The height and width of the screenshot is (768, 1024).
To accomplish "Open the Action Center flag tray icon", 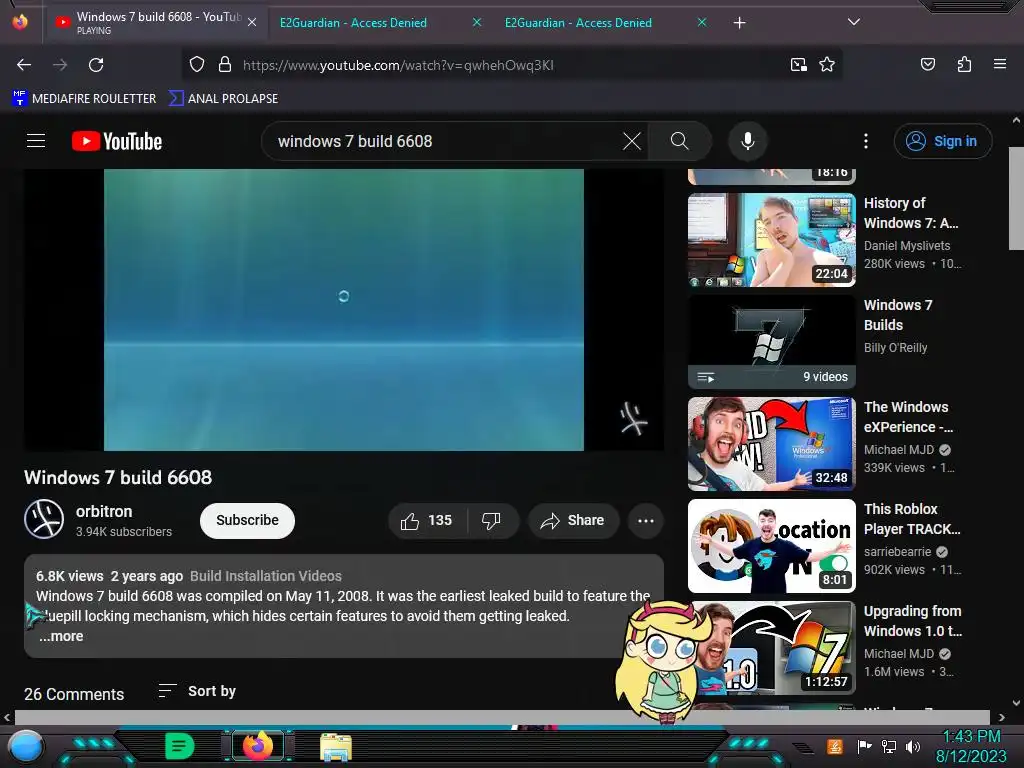I will click(864, 746).
